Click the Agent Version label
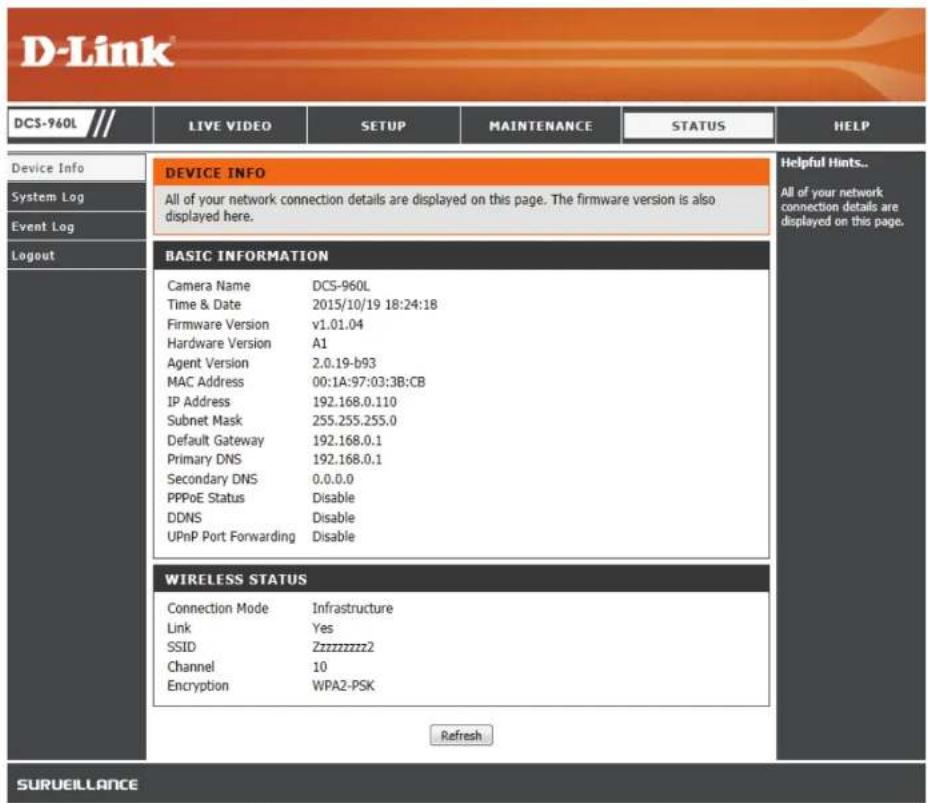 tap(208, 363)
